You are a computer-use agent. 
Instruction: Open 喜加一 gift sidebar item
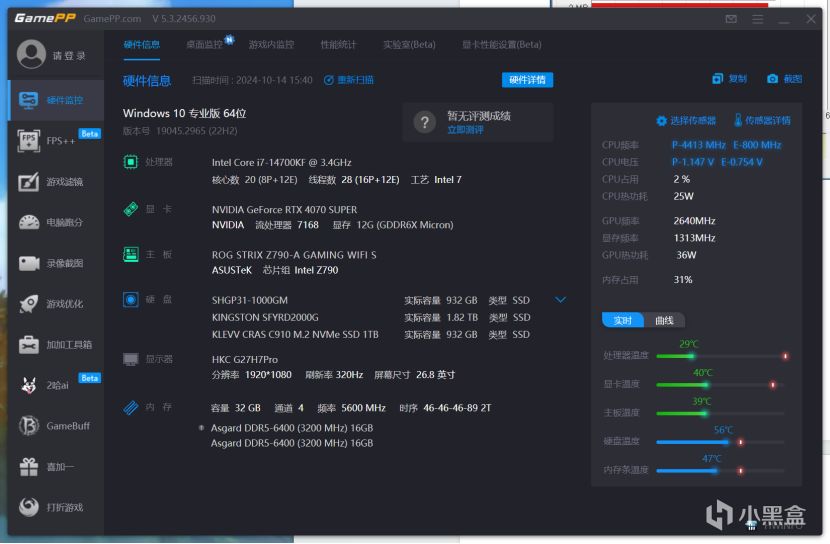(56, 467)
